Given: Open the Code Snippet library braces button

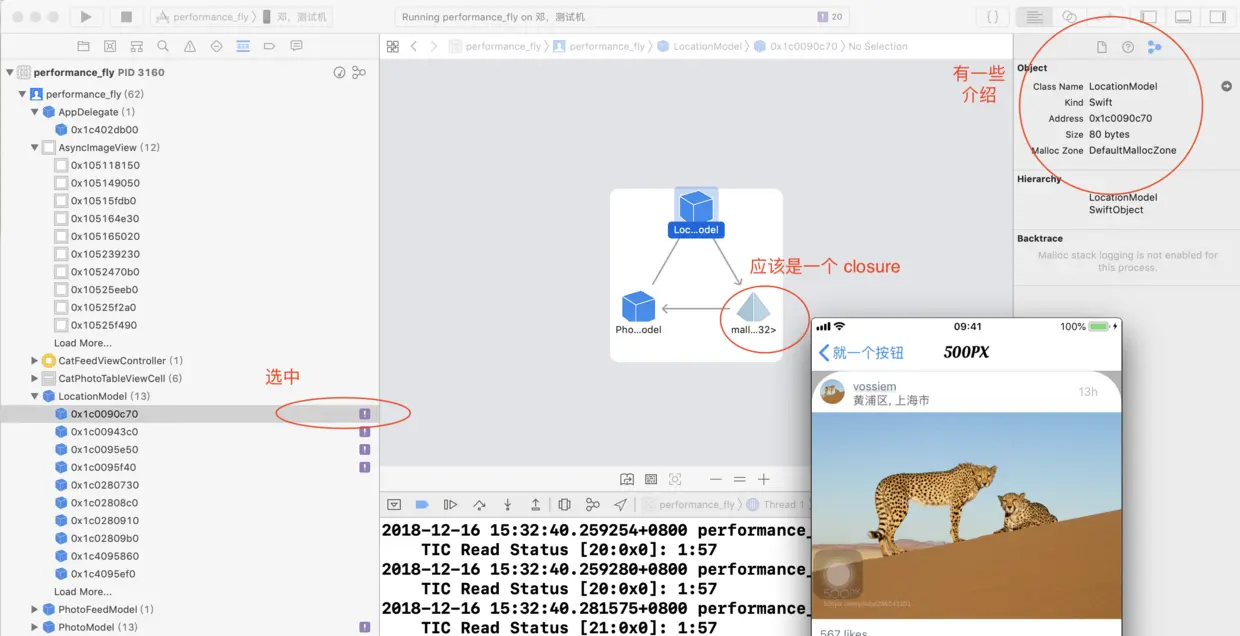Looking at the screenshot, I should point(992,17).
